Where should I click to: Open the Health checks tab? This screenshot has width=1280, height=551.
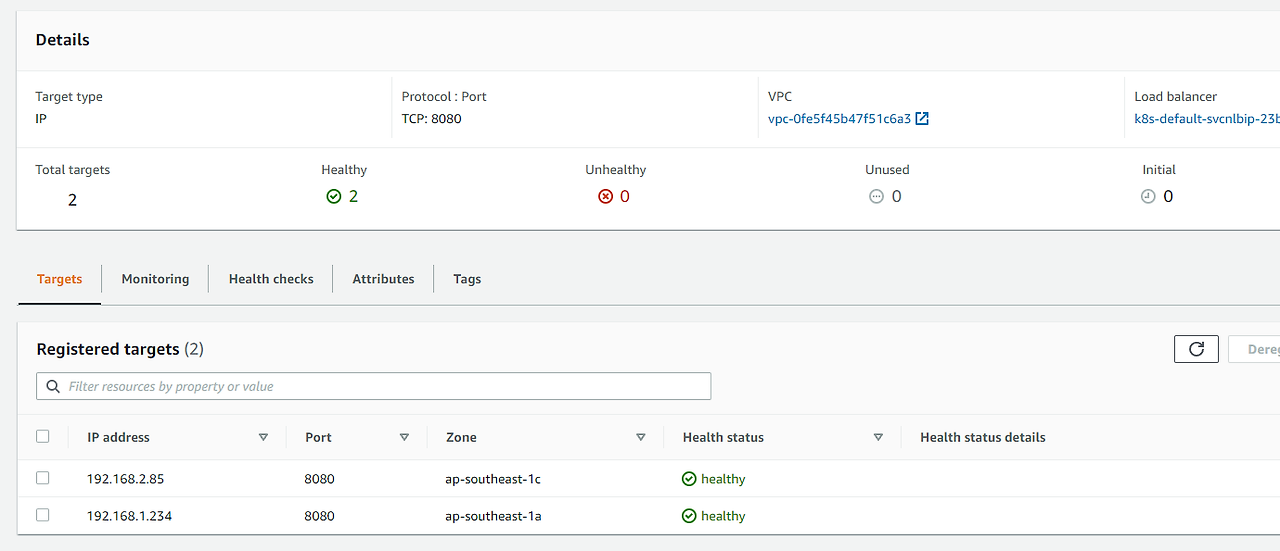tap(271, 279)
